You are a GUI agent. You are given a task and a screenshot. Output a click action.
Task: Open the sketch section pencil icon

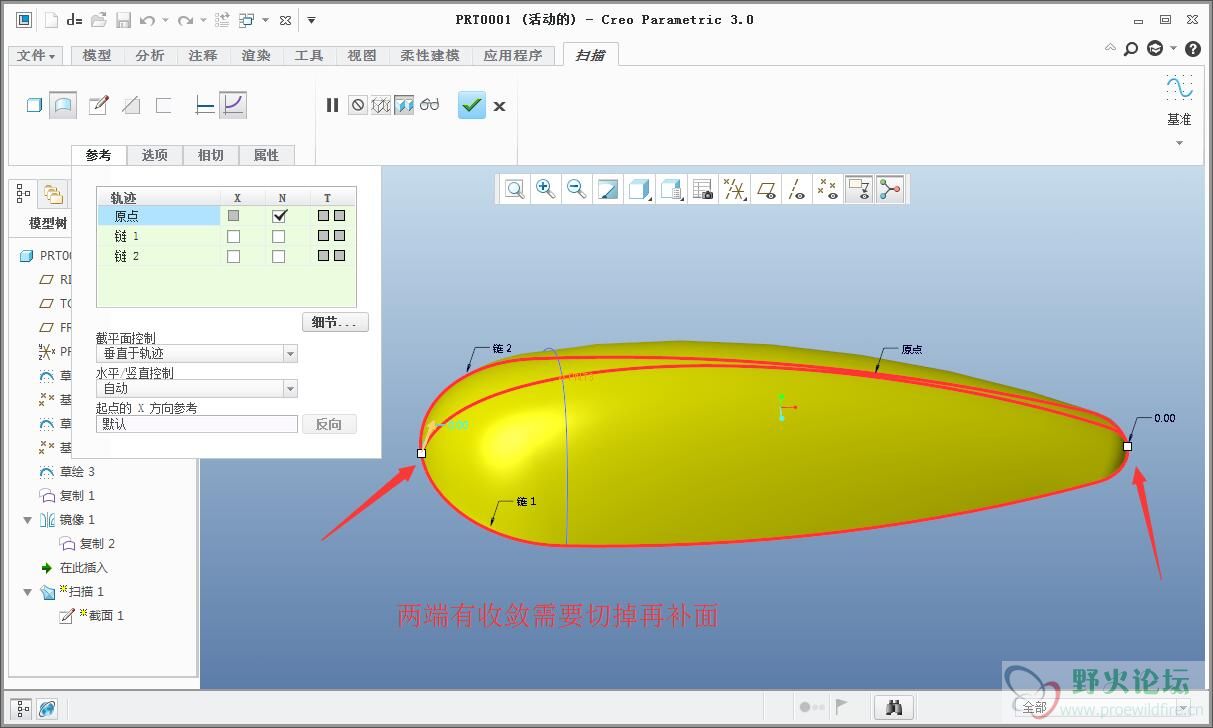[x=98, y=105]
